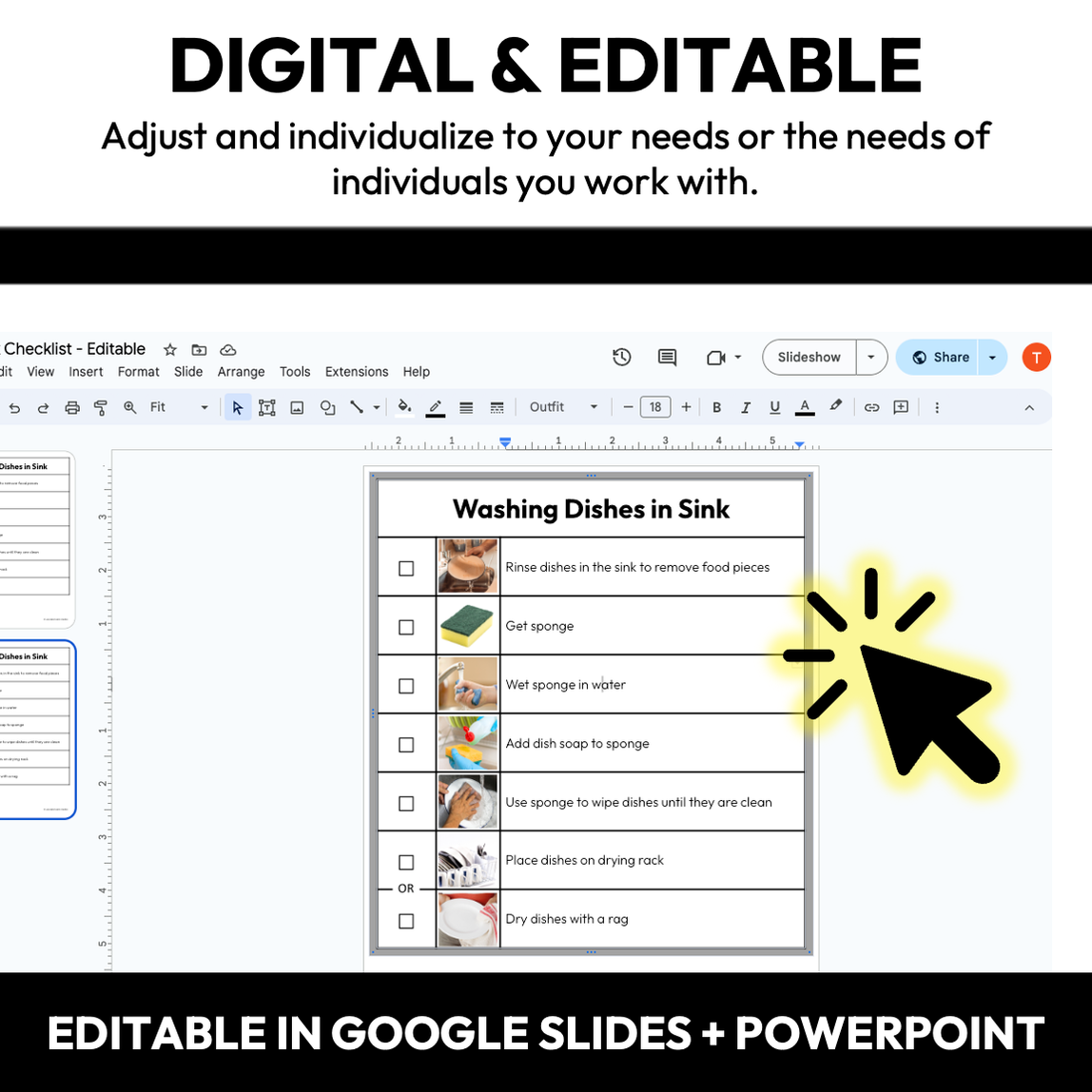
Task: Edit the font size field
Action: pos(655,407)
